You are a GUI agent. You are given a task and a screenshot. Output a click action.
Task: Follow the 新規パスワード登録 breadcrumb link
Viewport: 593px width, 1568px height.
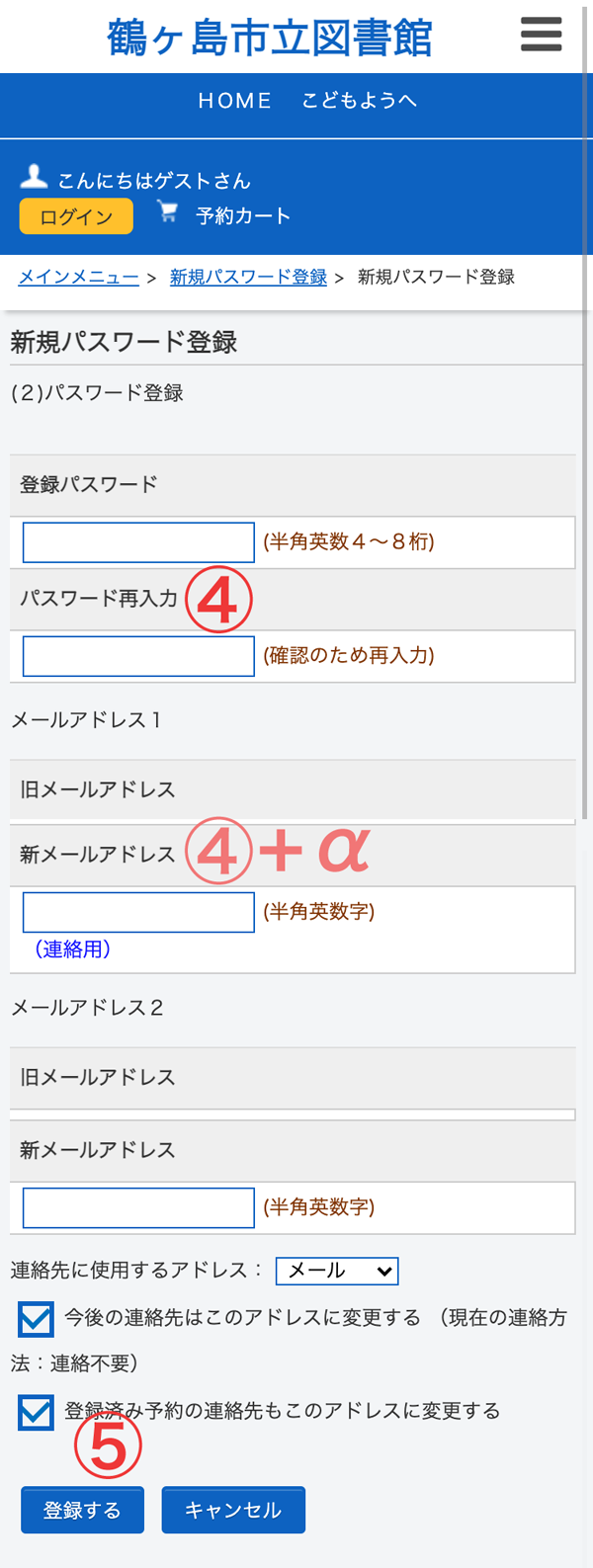[x=248, y=277]
